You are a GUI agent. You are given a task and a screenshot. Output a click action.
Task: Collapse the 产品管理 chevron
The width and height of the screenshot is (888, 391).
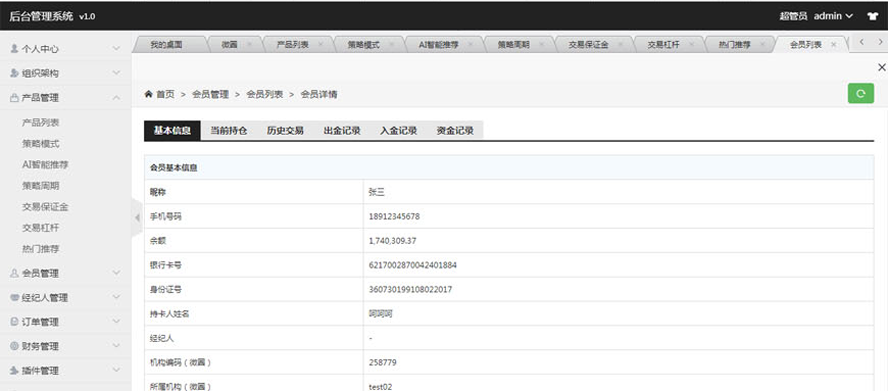pos(116,97)
